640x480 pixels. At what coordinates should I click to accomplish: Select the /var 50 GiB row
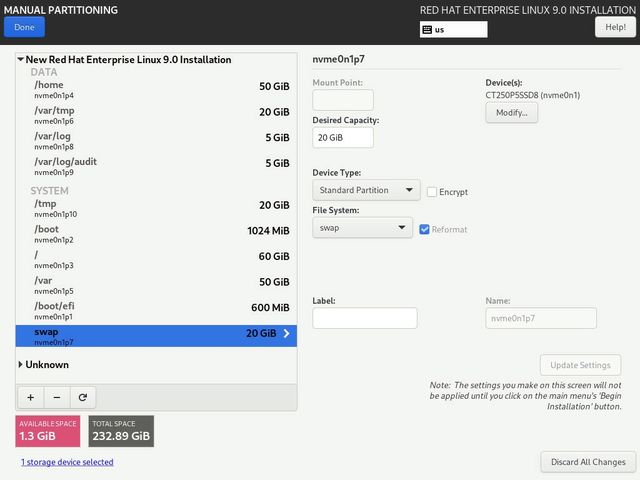point(156,285)
